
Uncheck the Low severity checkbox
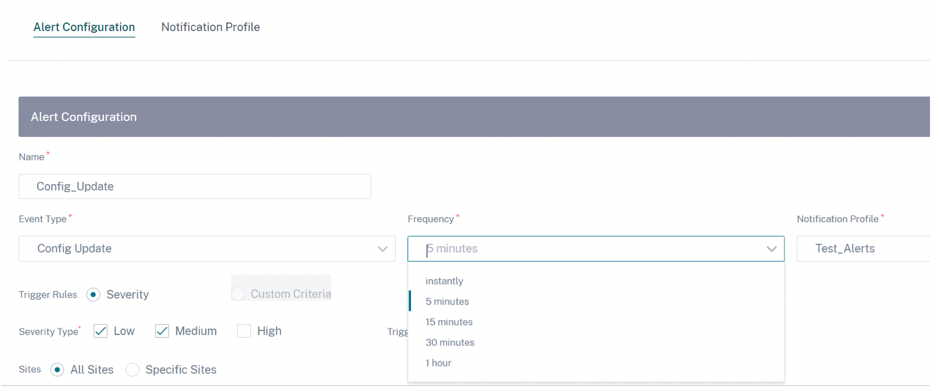[101, 331]
